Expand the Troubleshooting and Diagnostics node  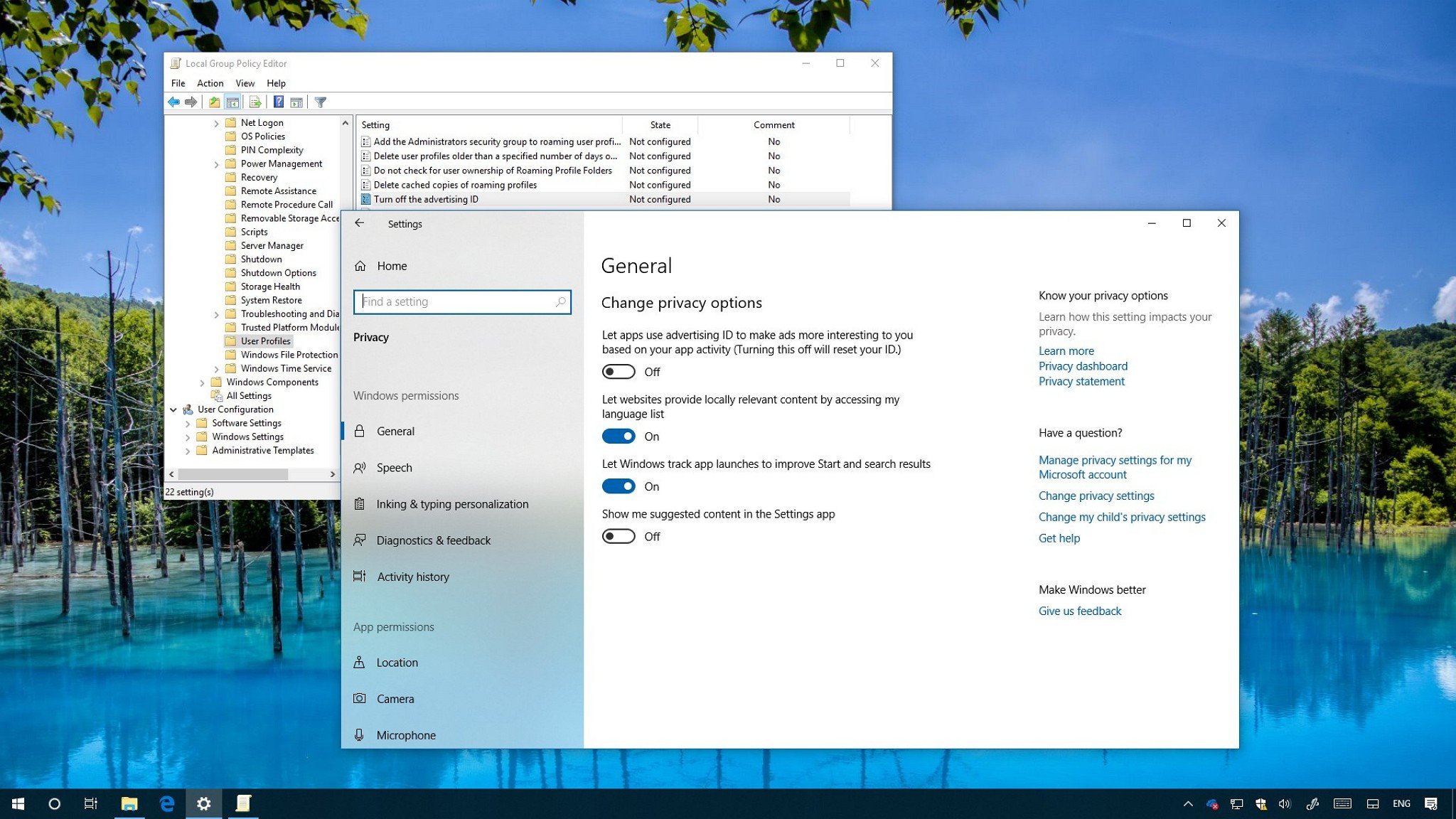216,314
